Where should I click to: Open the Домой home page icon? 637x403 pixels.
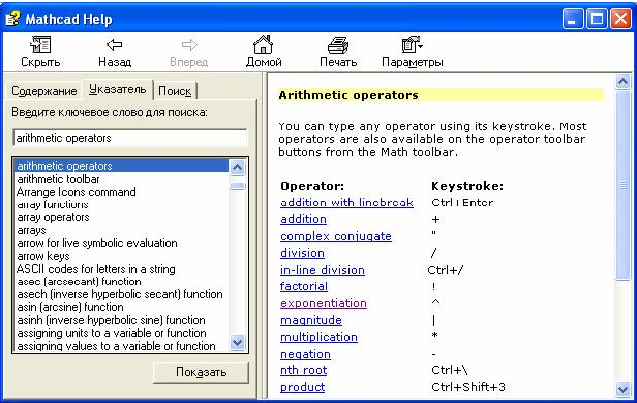[263, 44]
